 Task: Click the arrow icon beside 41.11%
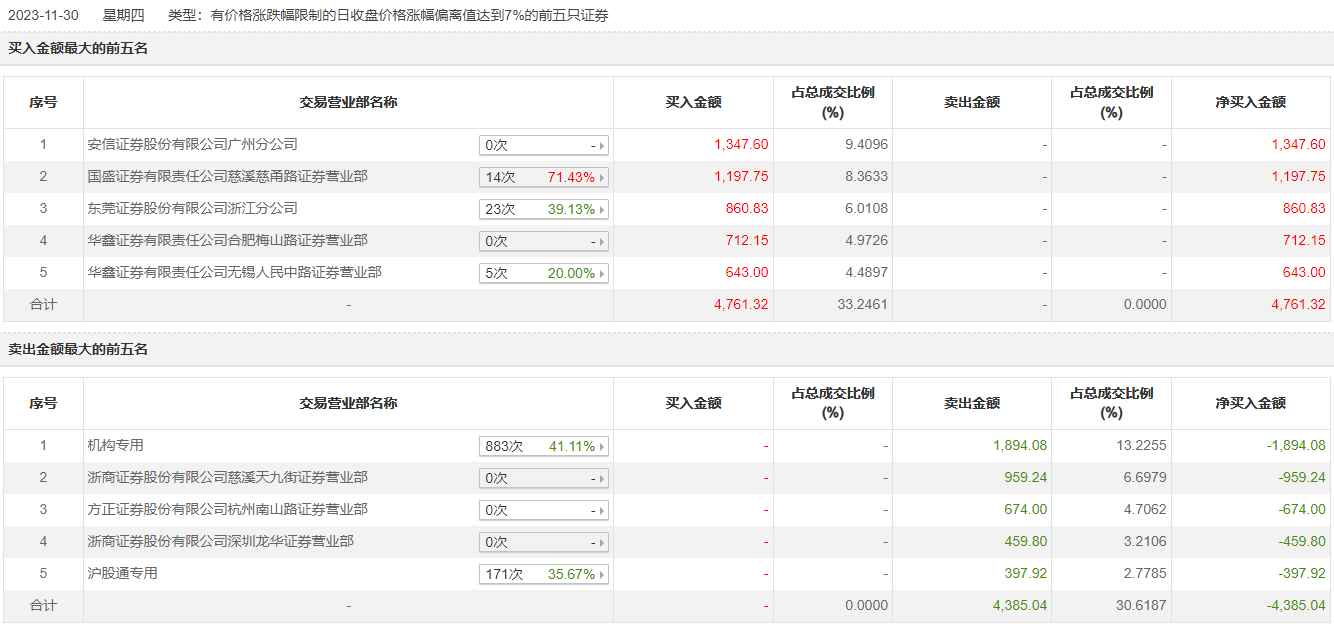click(602, 447)
